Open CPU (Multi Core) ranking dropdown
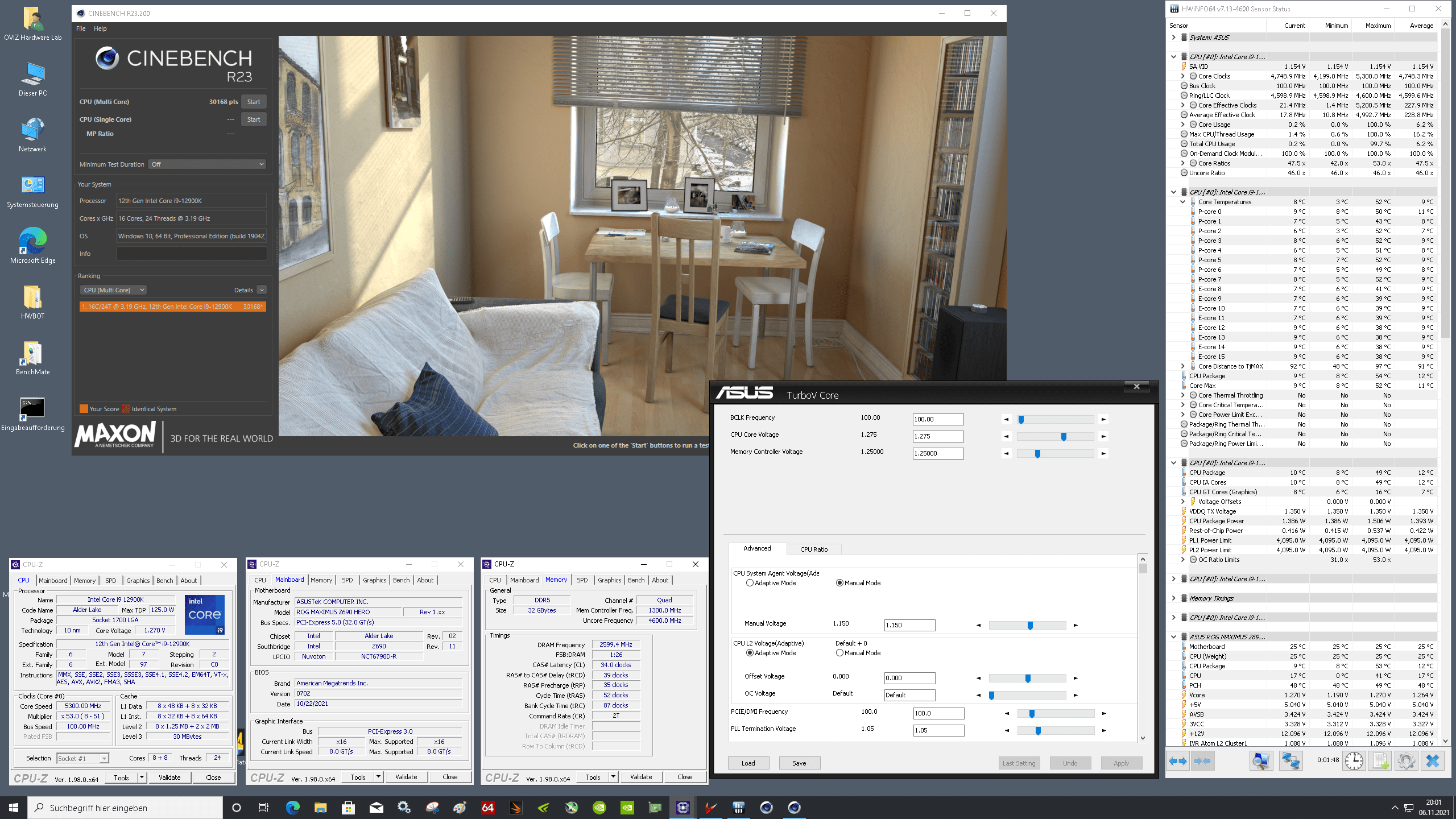1456x819 pixels. [x=113, y=290]
